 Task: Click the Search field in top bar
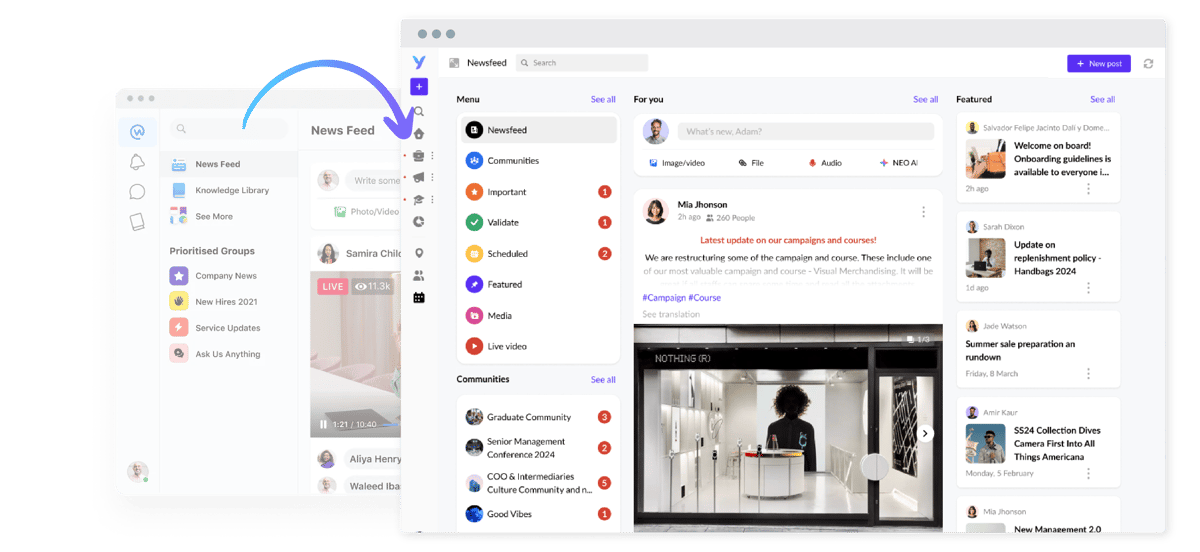tap(582, 63)
